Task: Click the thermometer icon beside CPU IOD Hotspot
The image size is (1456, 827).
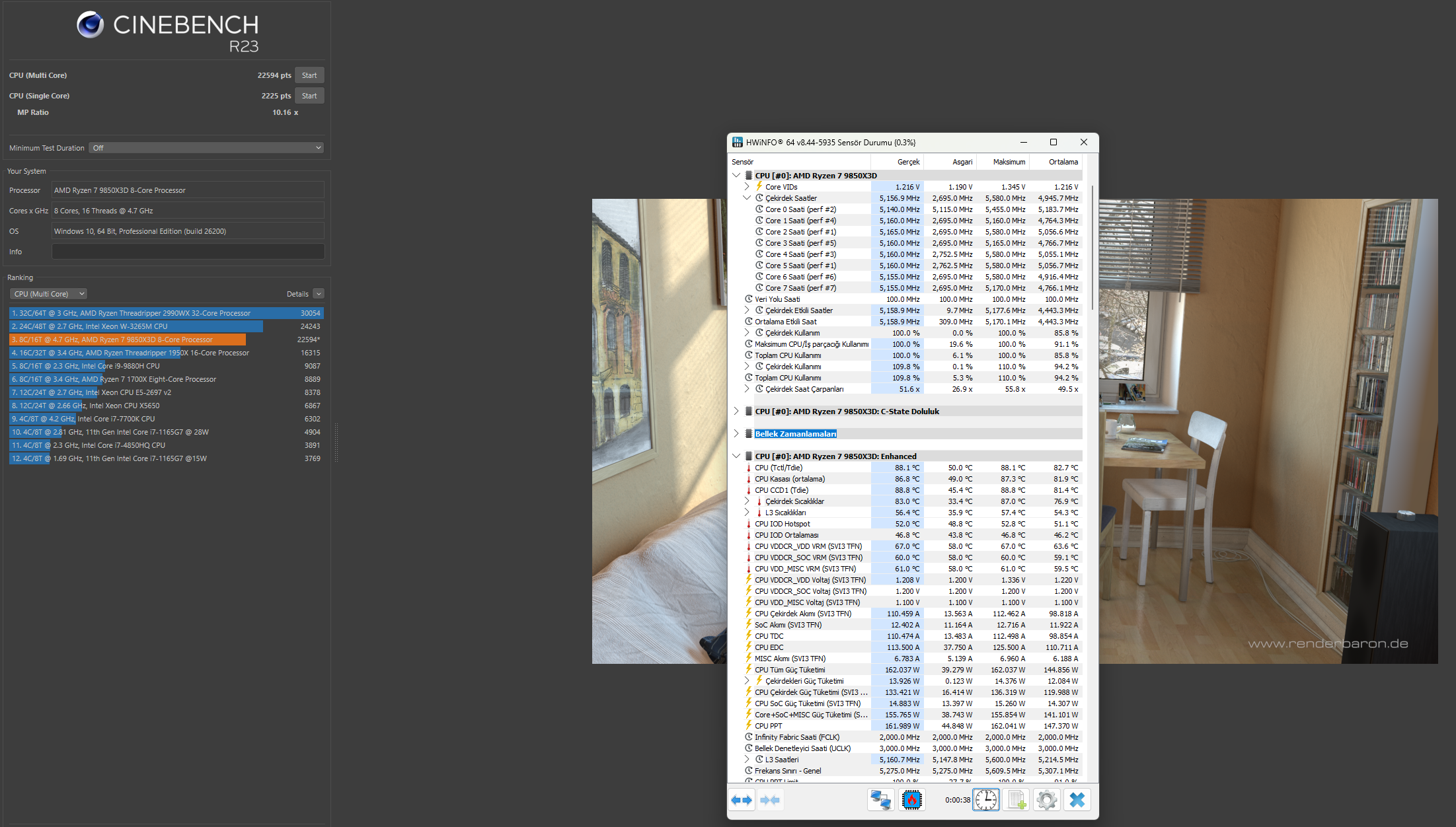Action: tap(749, 524)
